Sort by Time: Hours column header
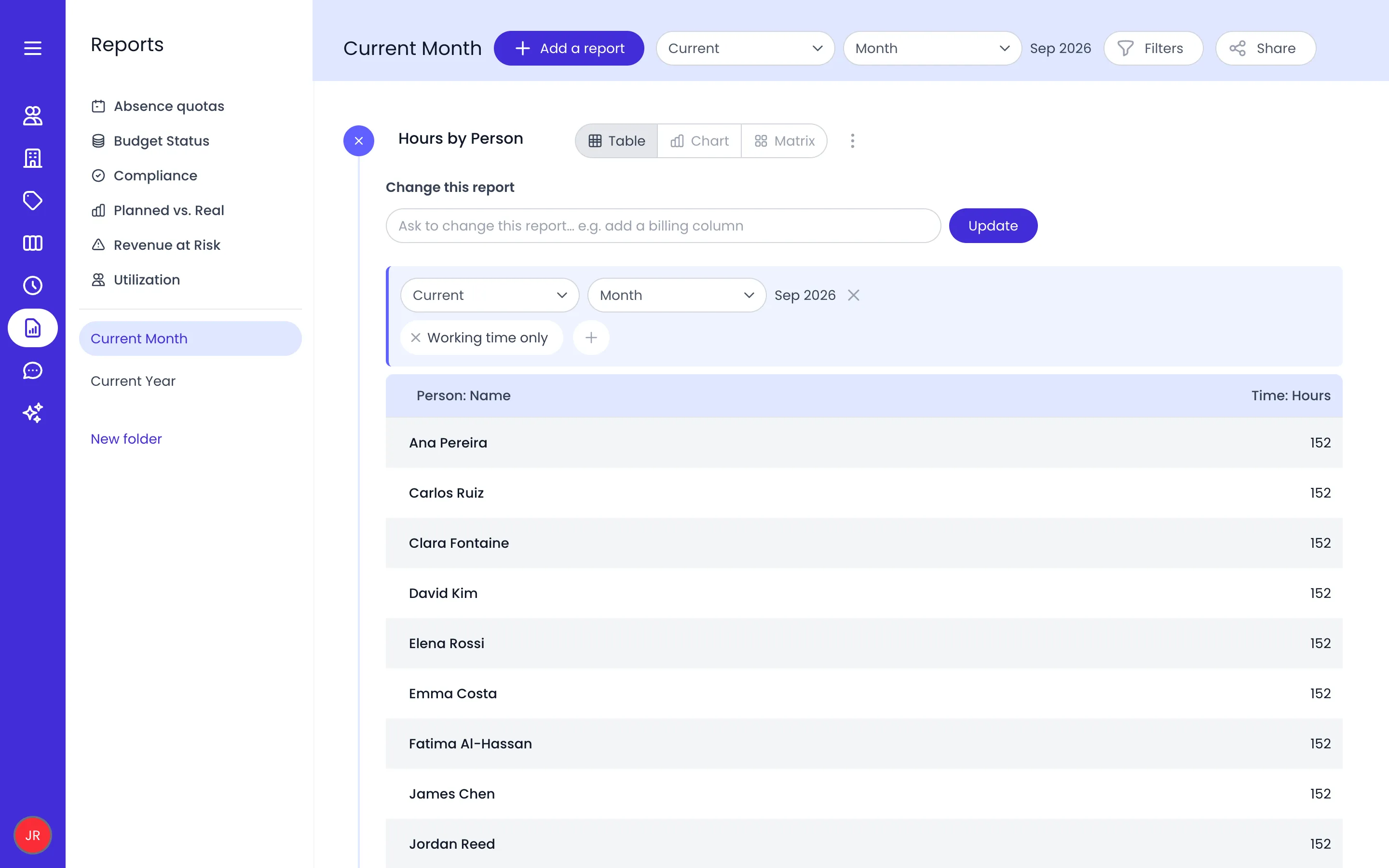This screenshot has height=868, width=1389. click(1291, 395)
